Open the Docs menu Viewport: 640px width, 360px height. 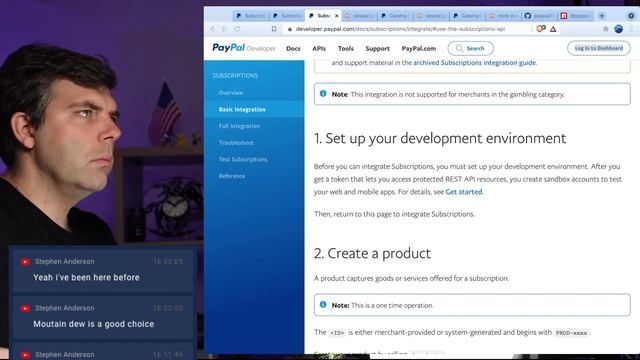pos(293,48)
